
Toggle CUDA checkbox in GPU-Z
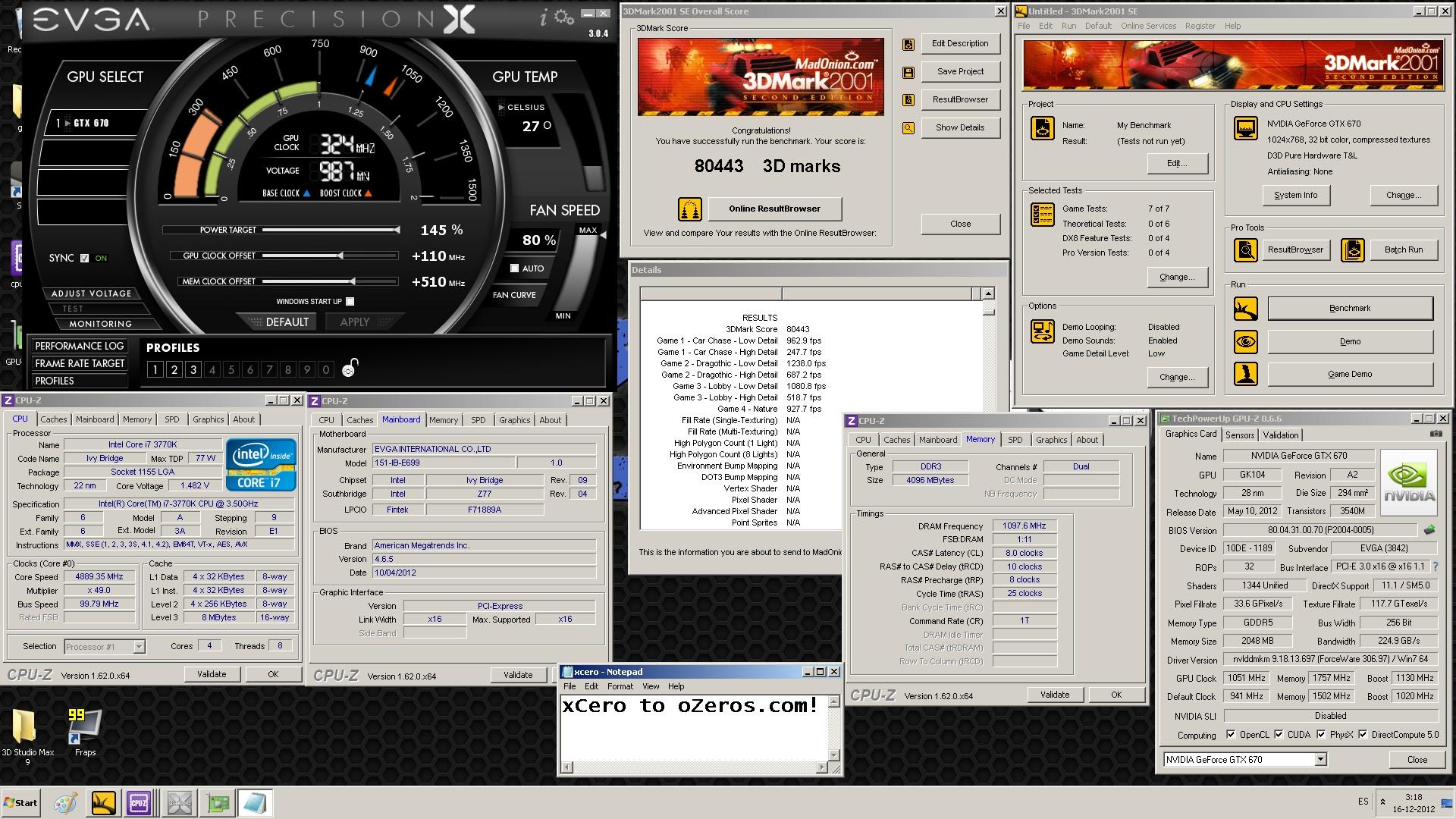tap(1279, 734)
